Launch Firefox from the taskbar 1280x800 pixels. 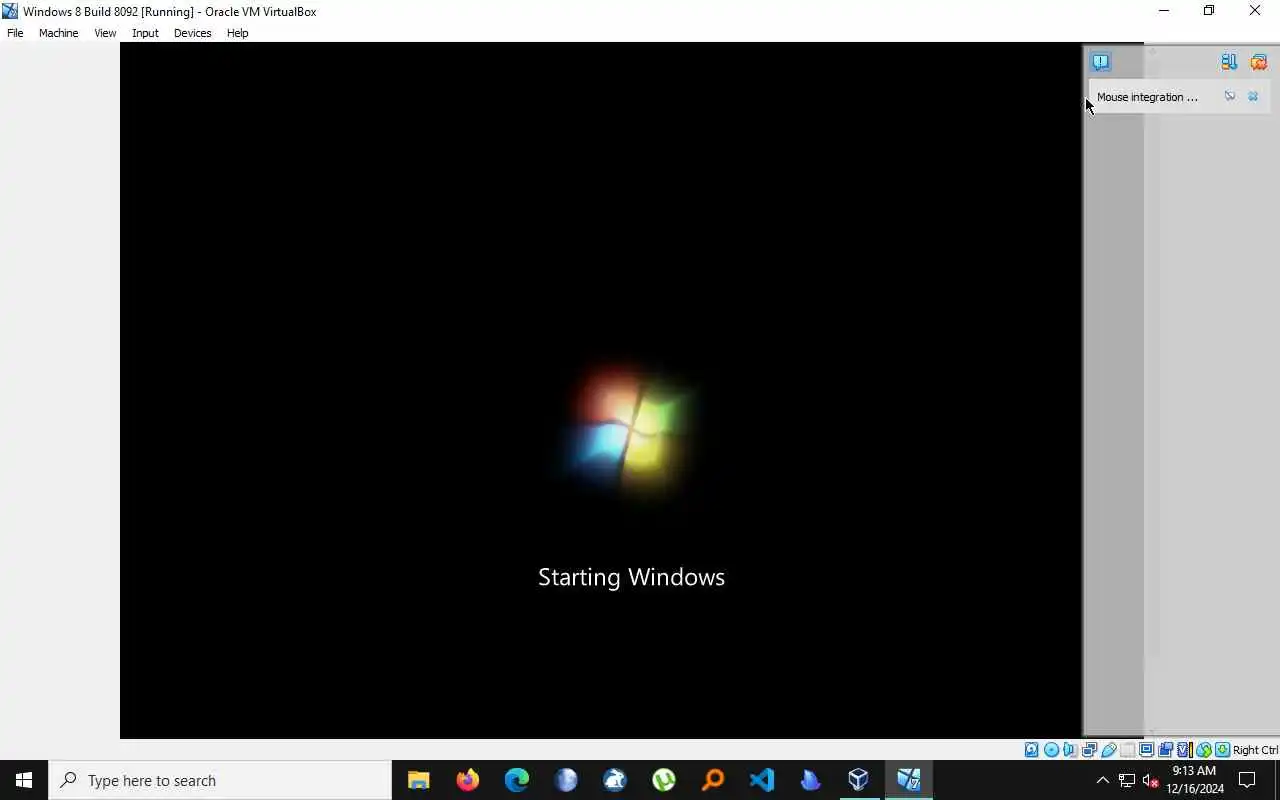pos(467,780)
